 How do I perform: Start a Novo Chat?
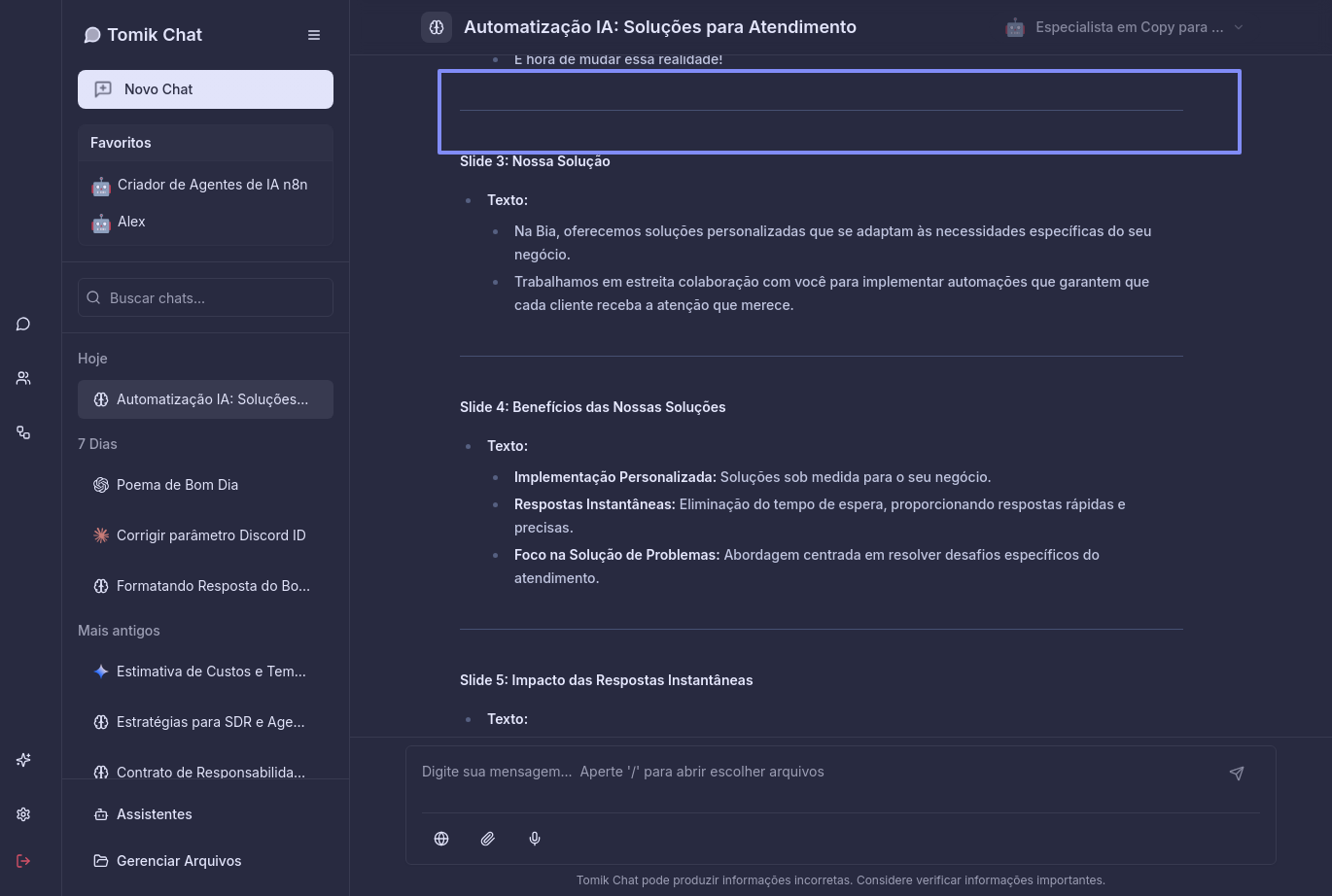tap(205, 89)
